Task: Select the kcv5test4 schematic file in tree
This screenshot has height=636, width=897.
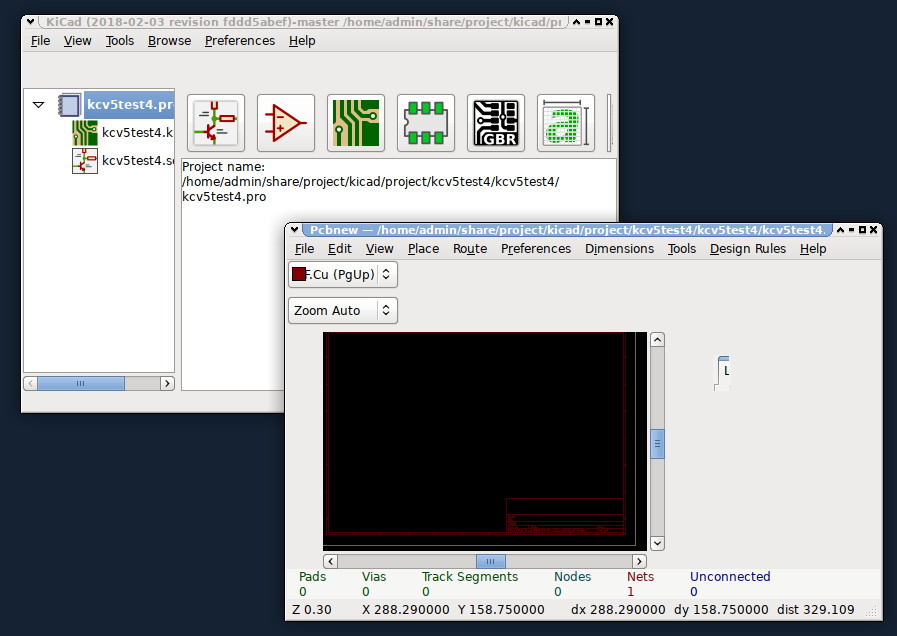Action: (x=137, y=160)
